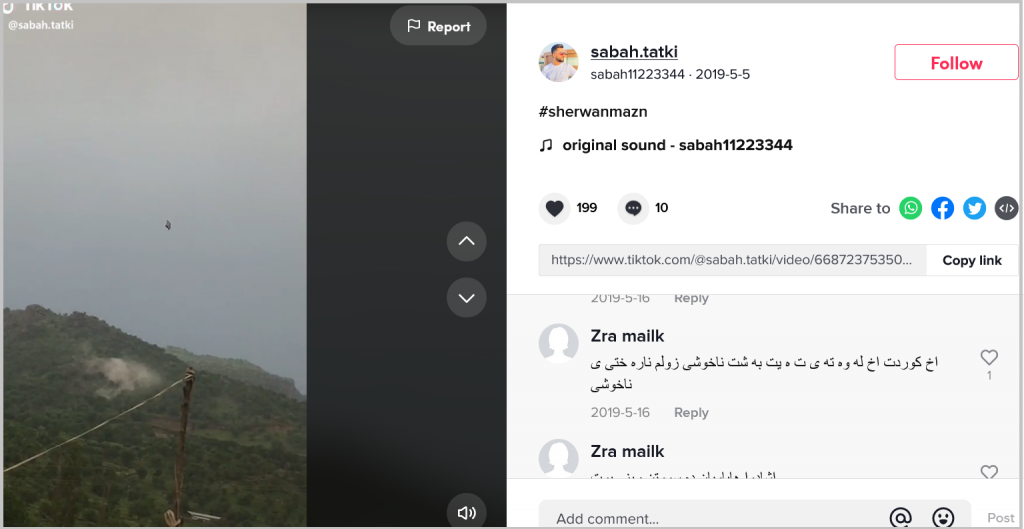
Task: Follow sabah.tatki
Action: point(956,63)
